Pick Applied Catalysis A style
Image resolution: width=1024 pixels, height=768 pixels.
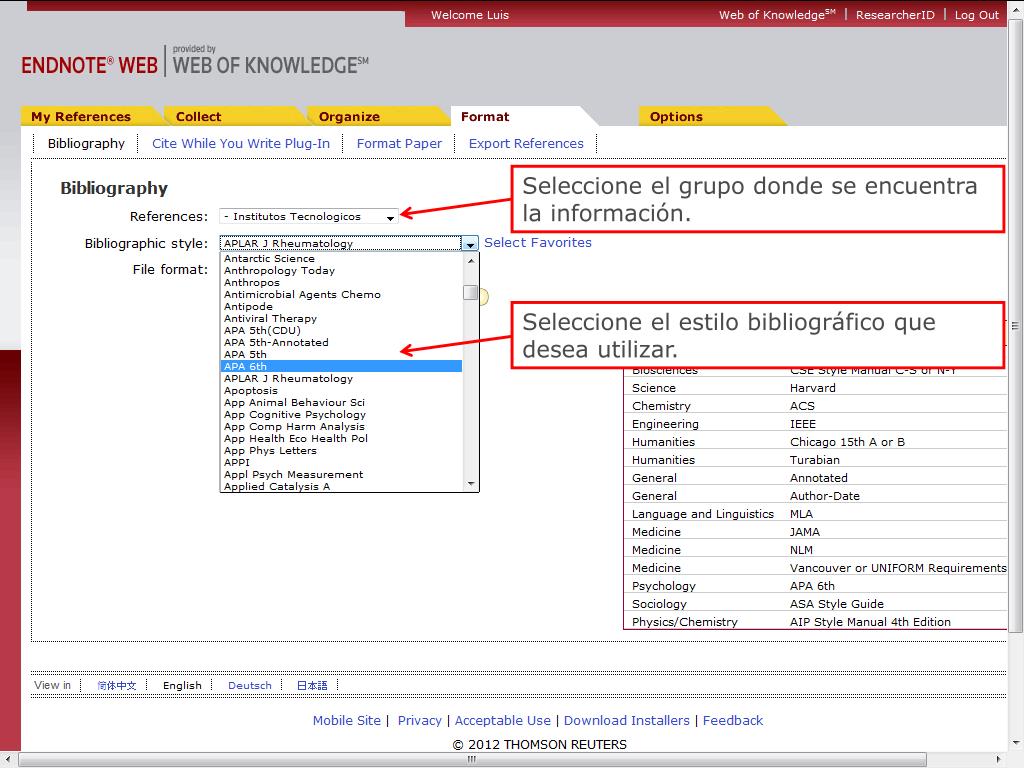pyautogui.click(x=341, y=486)
